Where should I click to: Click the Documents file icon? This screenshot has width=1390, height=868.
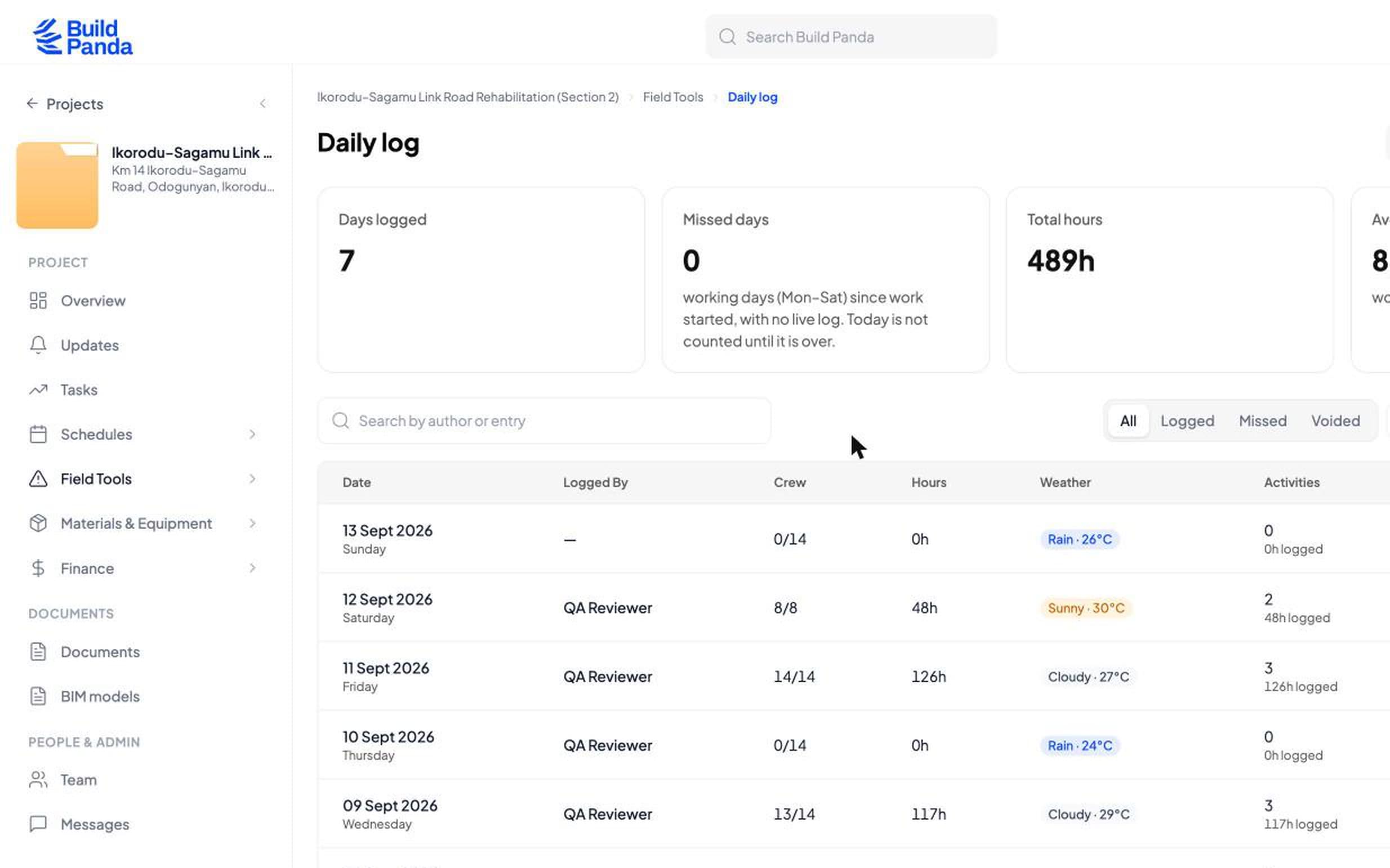pyautogui.click(x=38, y=652)
